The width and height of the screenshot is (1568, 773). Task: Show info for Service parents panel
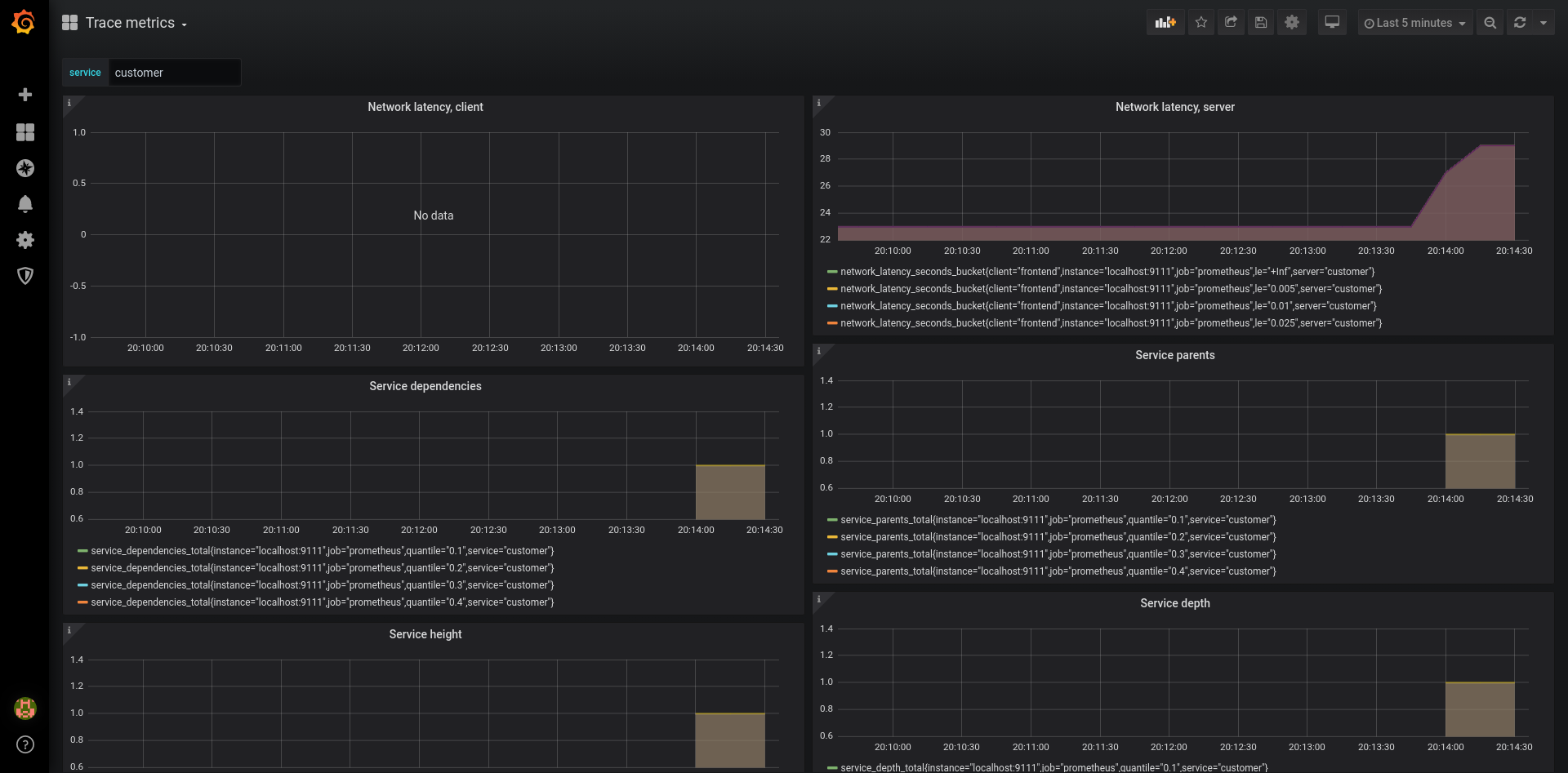pos(818,351)
